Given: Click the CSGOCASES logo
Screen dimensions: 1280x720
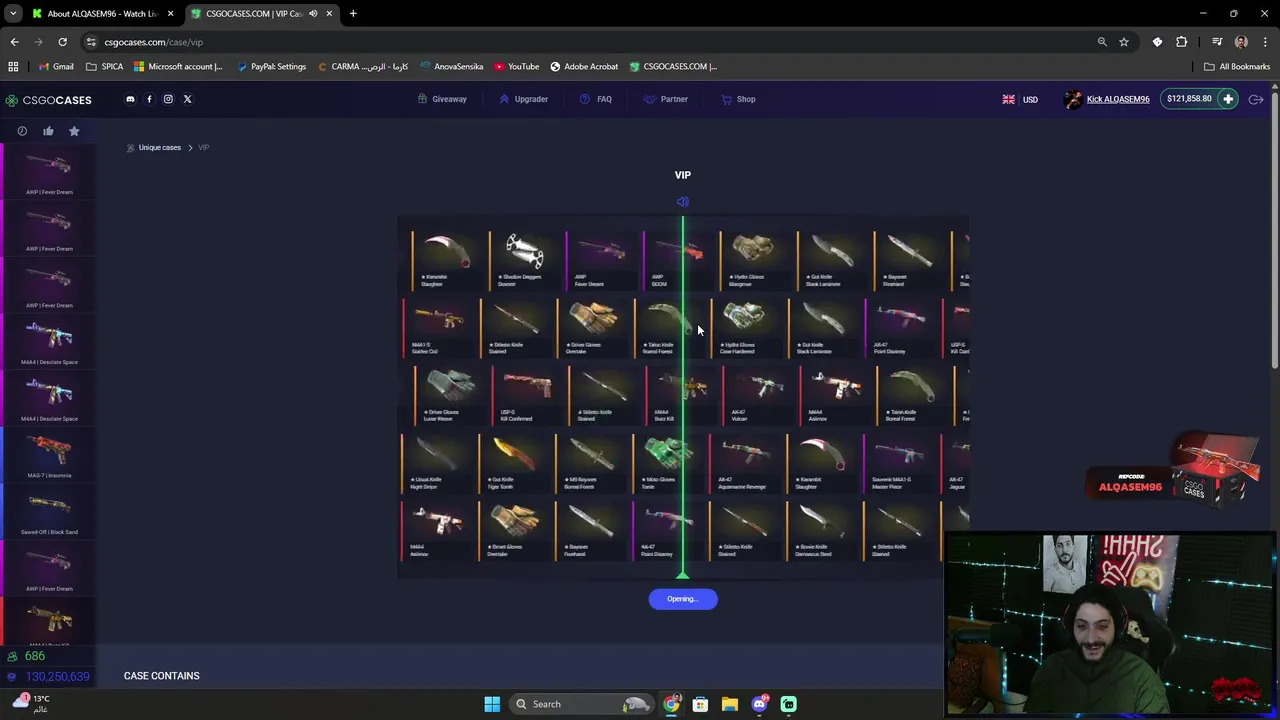Looking at the screenshot, I should (x=48, y=100).
